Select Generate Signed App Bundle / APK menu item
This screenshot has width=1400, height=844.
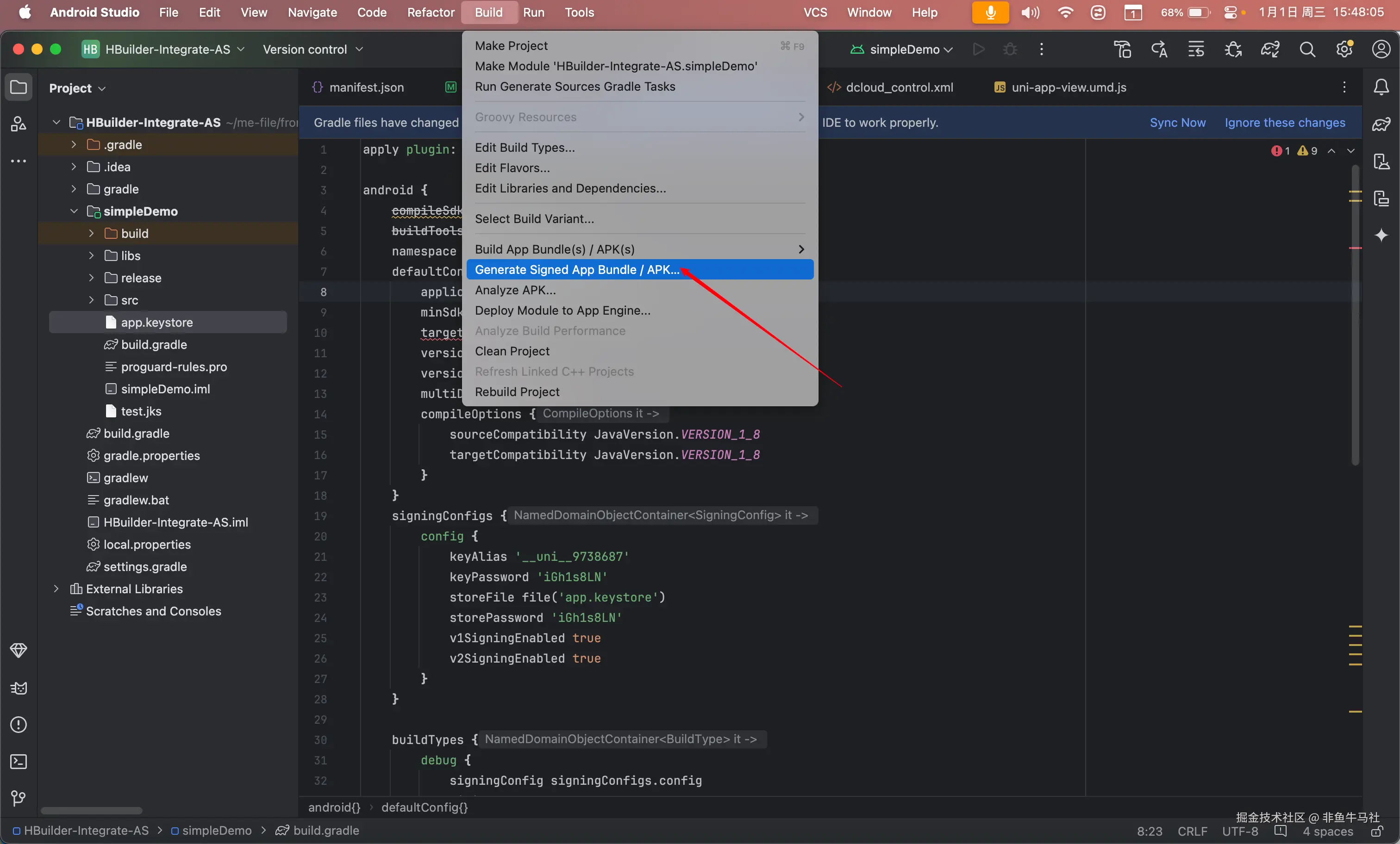click(577, 270)
